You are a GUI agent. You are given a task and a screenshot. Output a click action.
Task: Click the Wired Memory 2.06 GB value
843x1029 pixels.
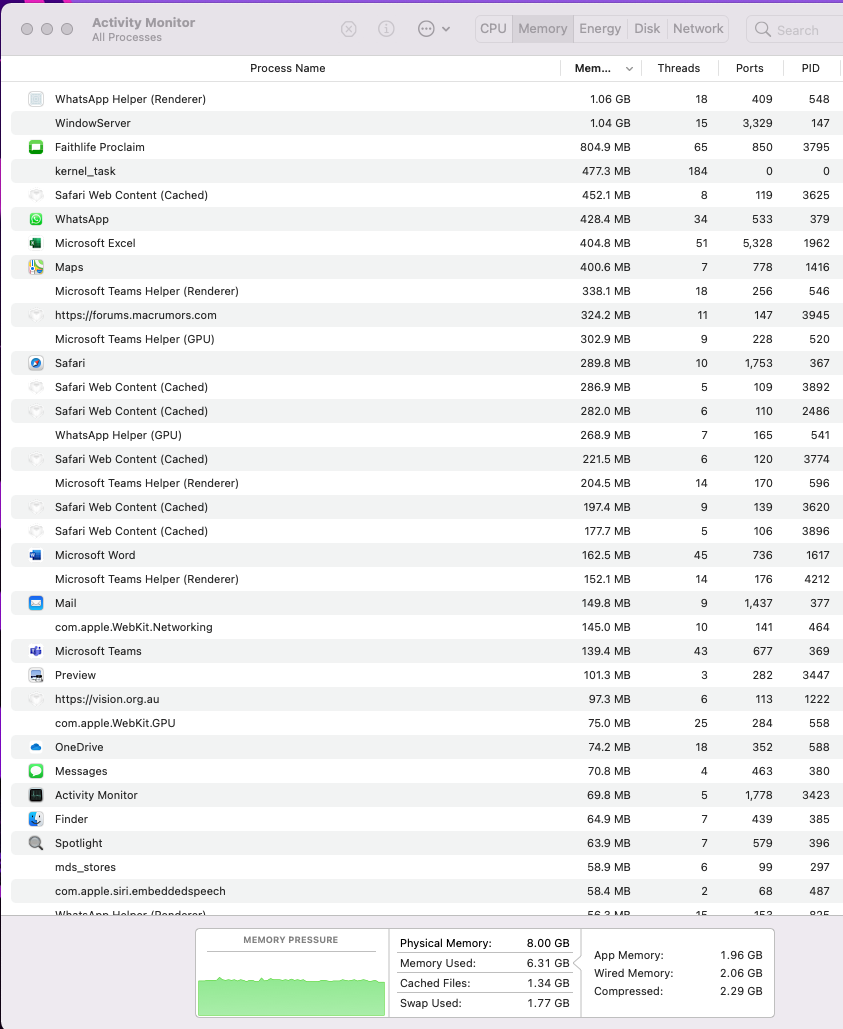[x=741, y=973]
